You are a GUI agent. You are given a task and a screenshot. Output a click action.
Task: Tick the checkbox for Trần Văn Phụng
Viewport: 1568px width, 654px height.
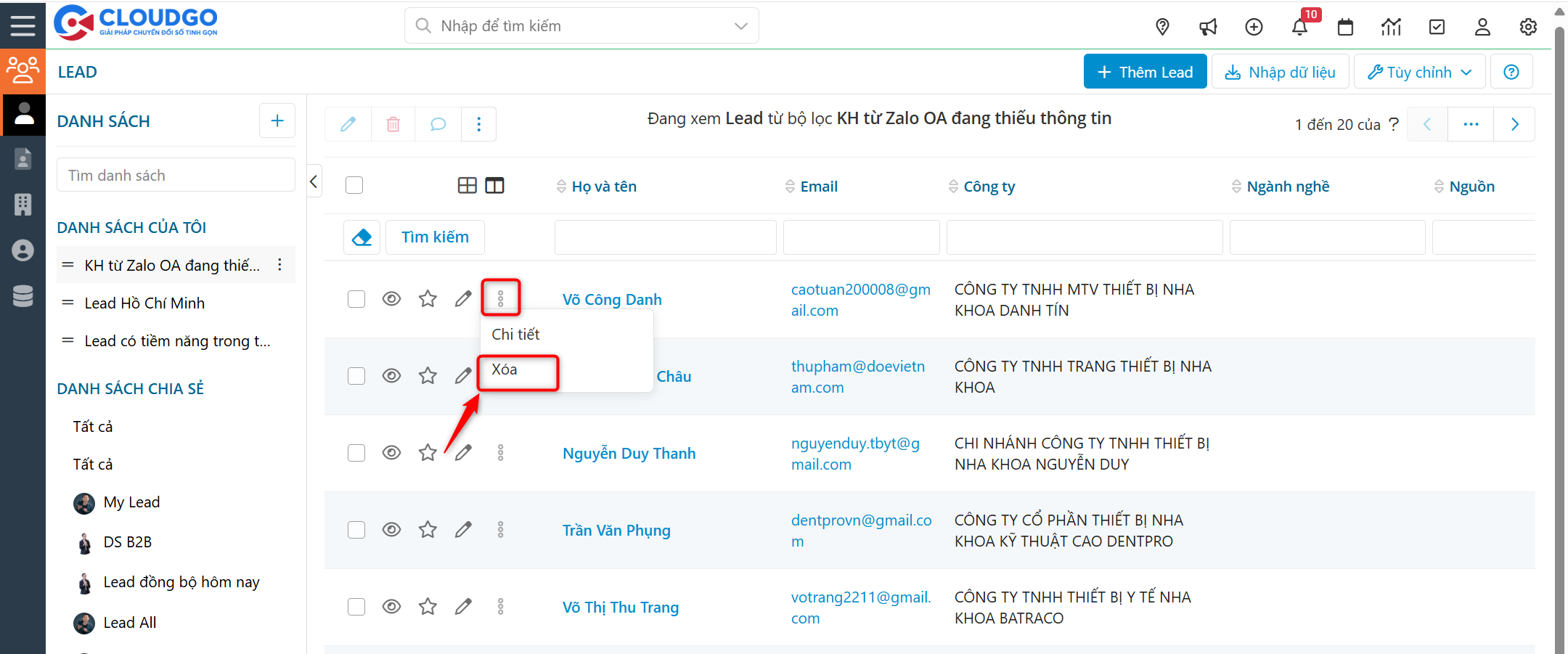[x=356, y=530]
